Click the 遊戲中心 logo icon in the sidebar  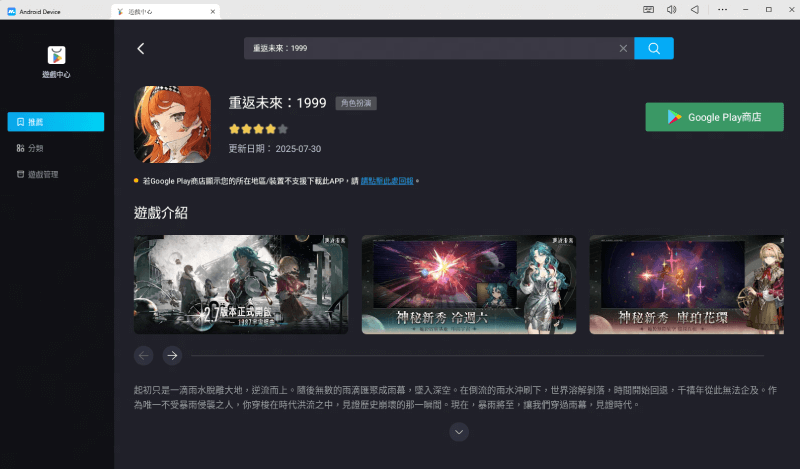click(57, 55)
